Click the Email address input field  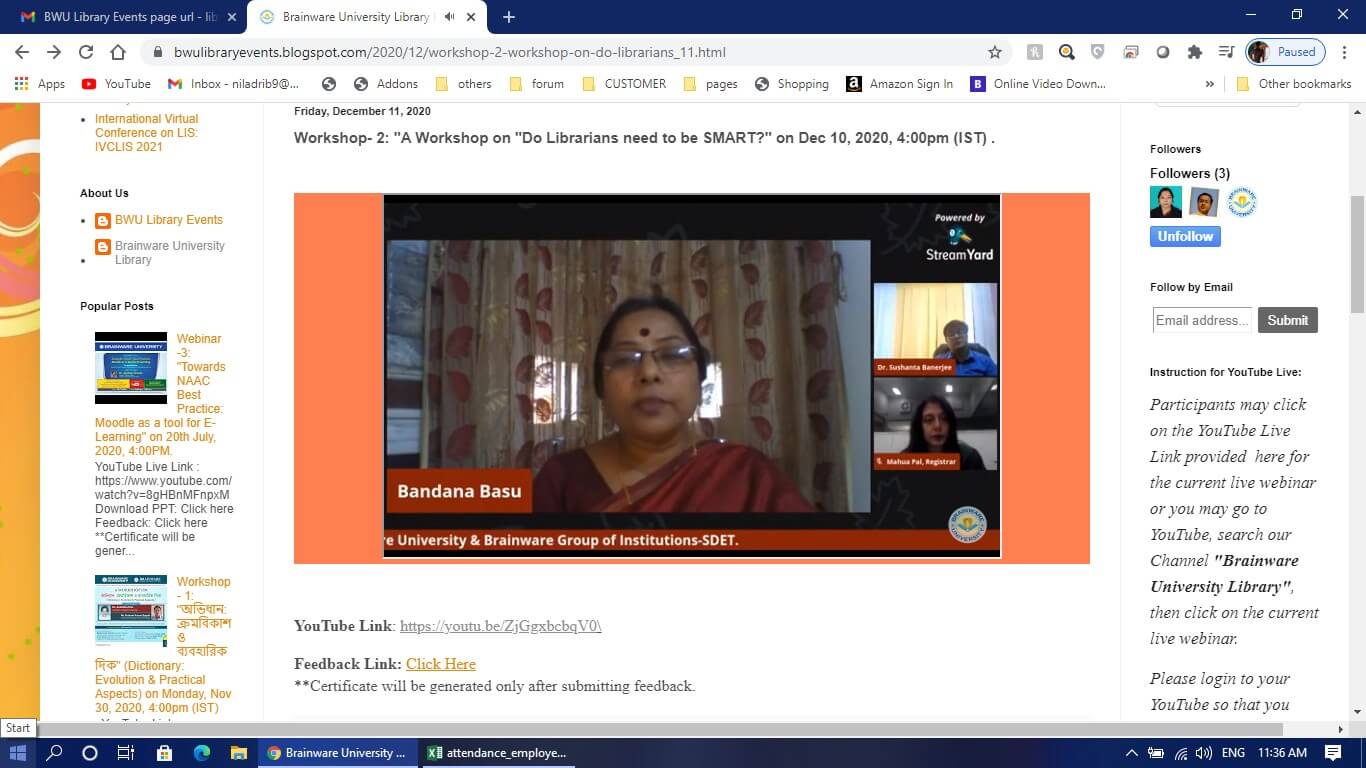(1201, 320)
